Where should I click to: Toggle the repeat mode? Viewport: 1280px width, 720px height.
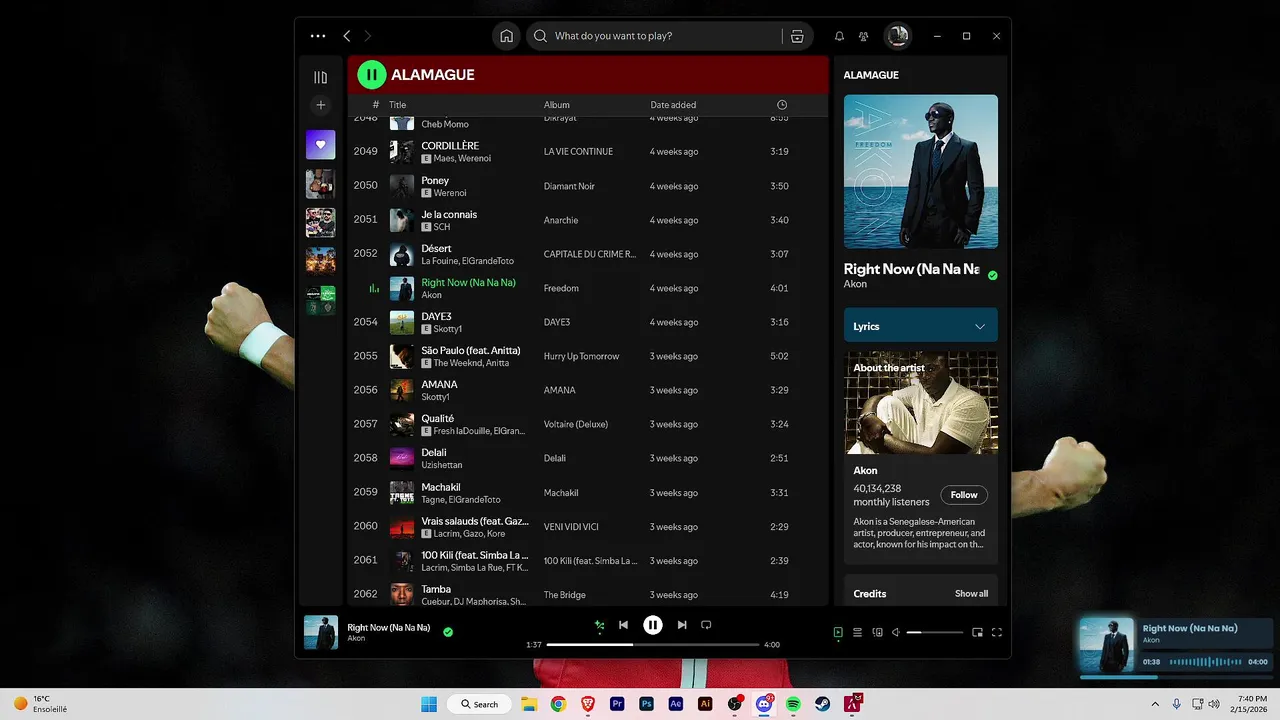706,625
